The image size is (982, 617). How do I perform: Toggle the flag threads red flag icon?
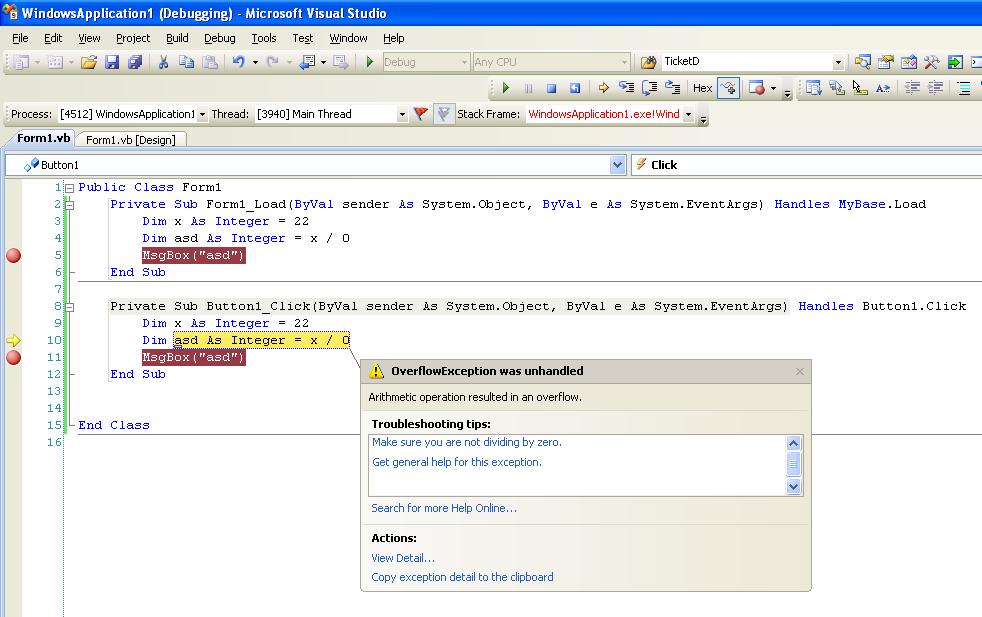click(421, 114)
